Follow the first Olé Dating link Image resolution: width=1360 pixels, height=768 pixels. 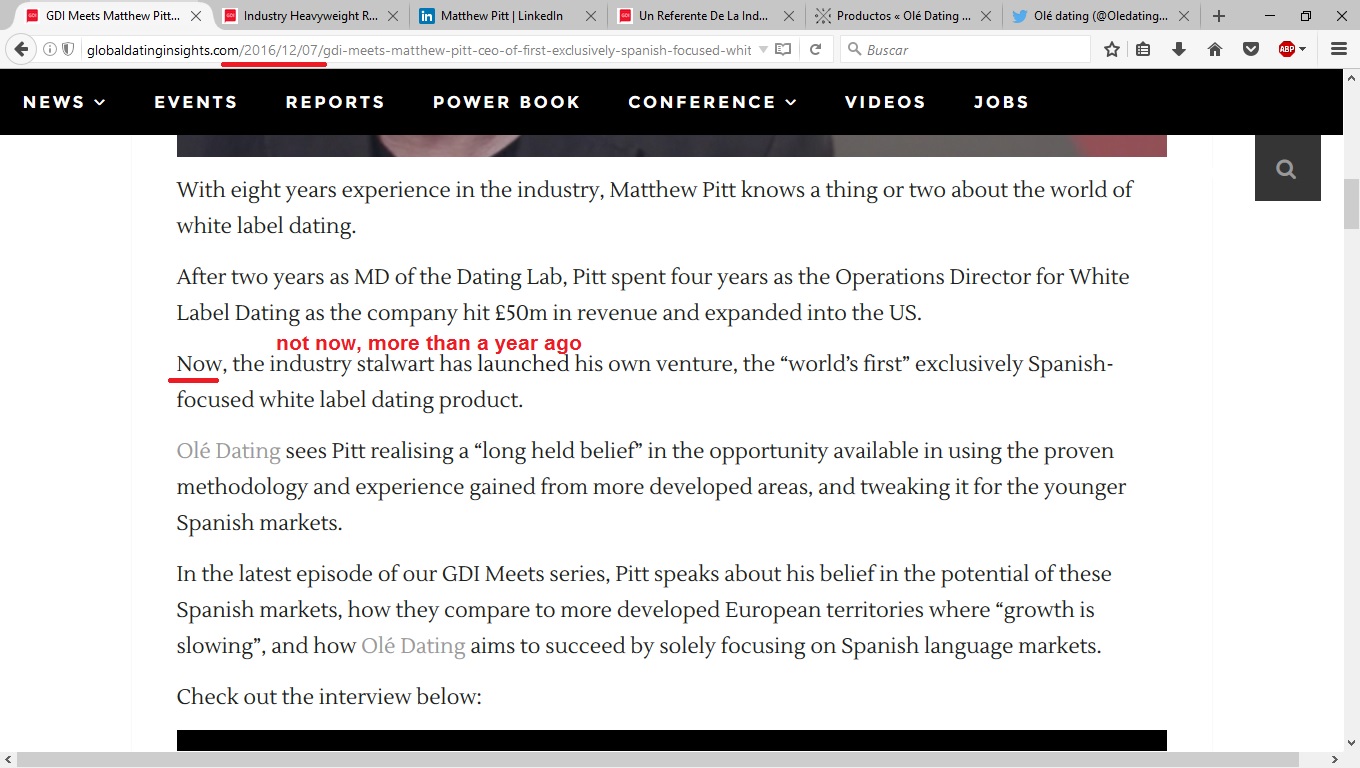pyautogui.click(x=228, y=451)
